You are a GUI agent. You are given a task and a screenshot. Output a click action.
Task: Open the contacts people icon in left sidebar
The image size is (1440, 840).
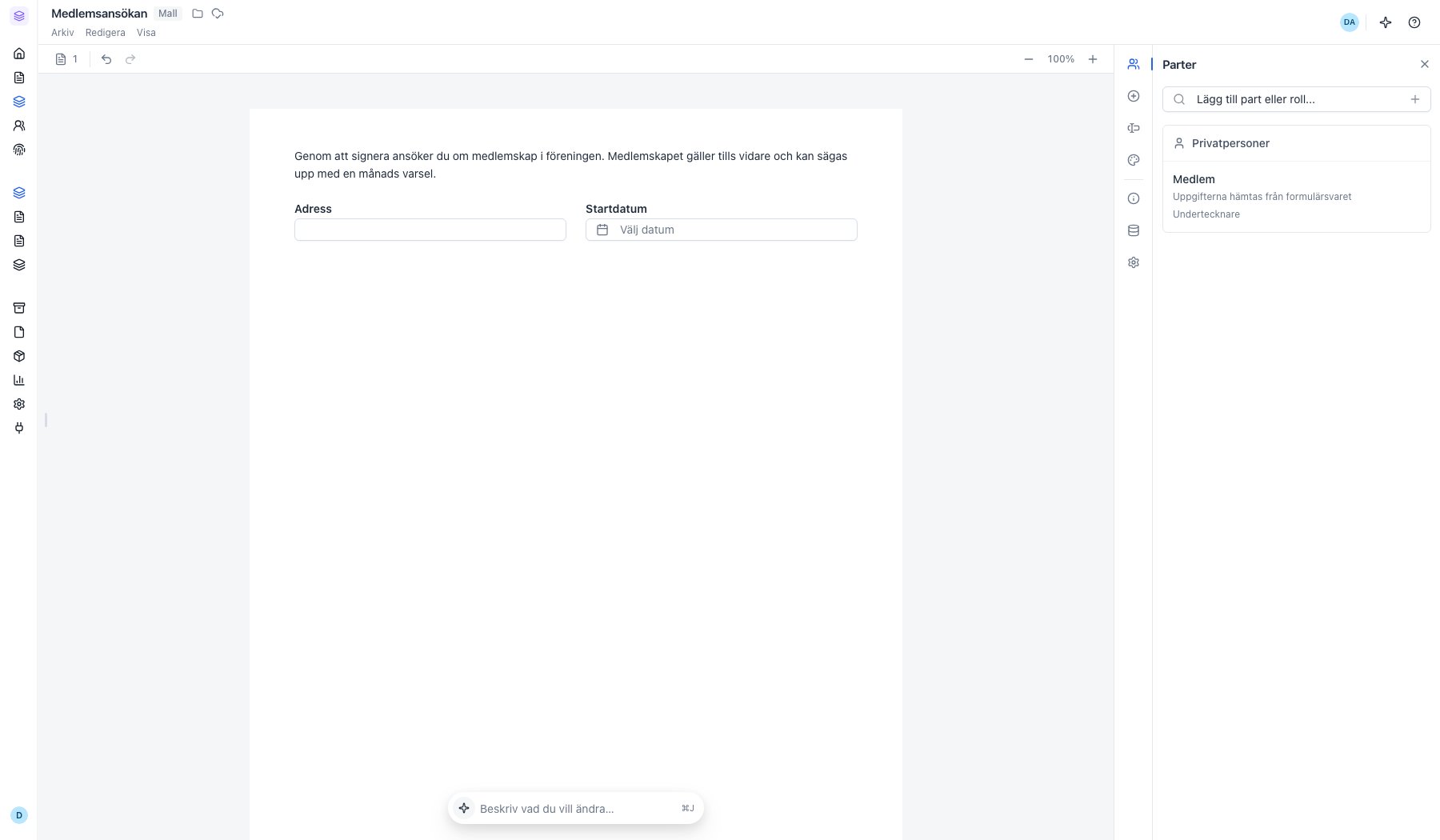pos(19,126)
